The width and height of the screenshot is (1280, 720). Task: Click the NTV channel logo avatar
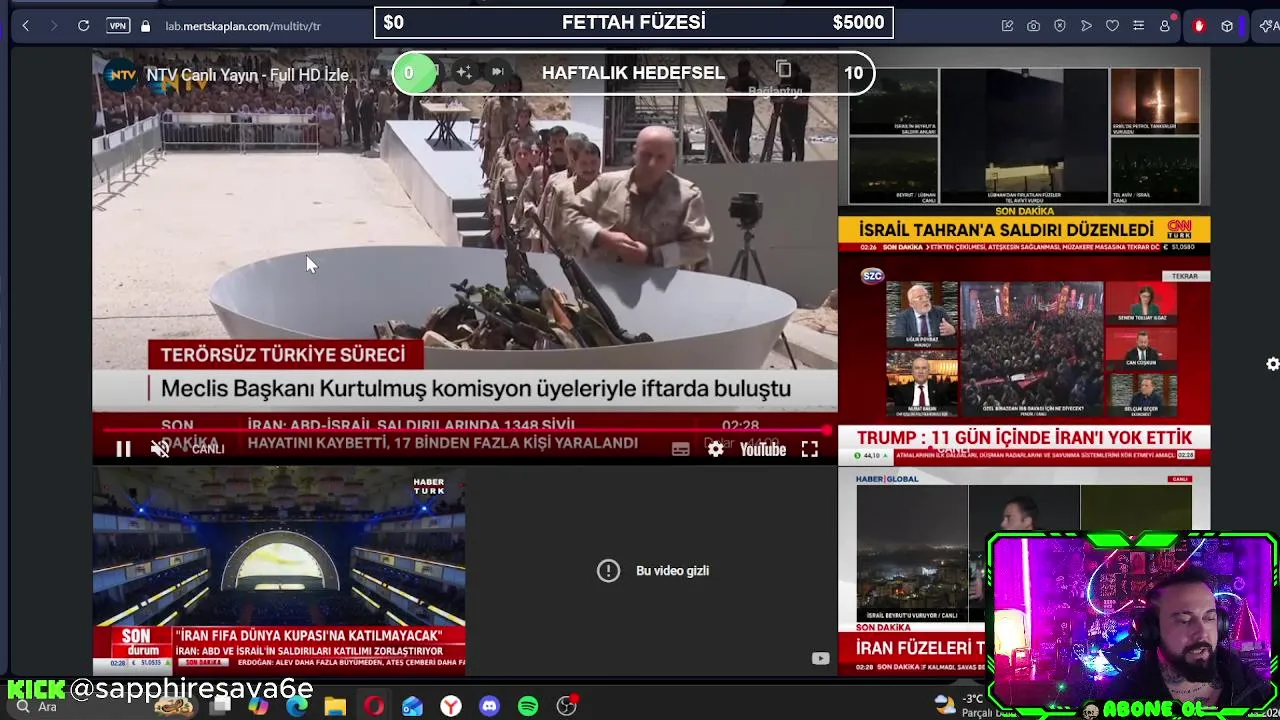(121, 75)
